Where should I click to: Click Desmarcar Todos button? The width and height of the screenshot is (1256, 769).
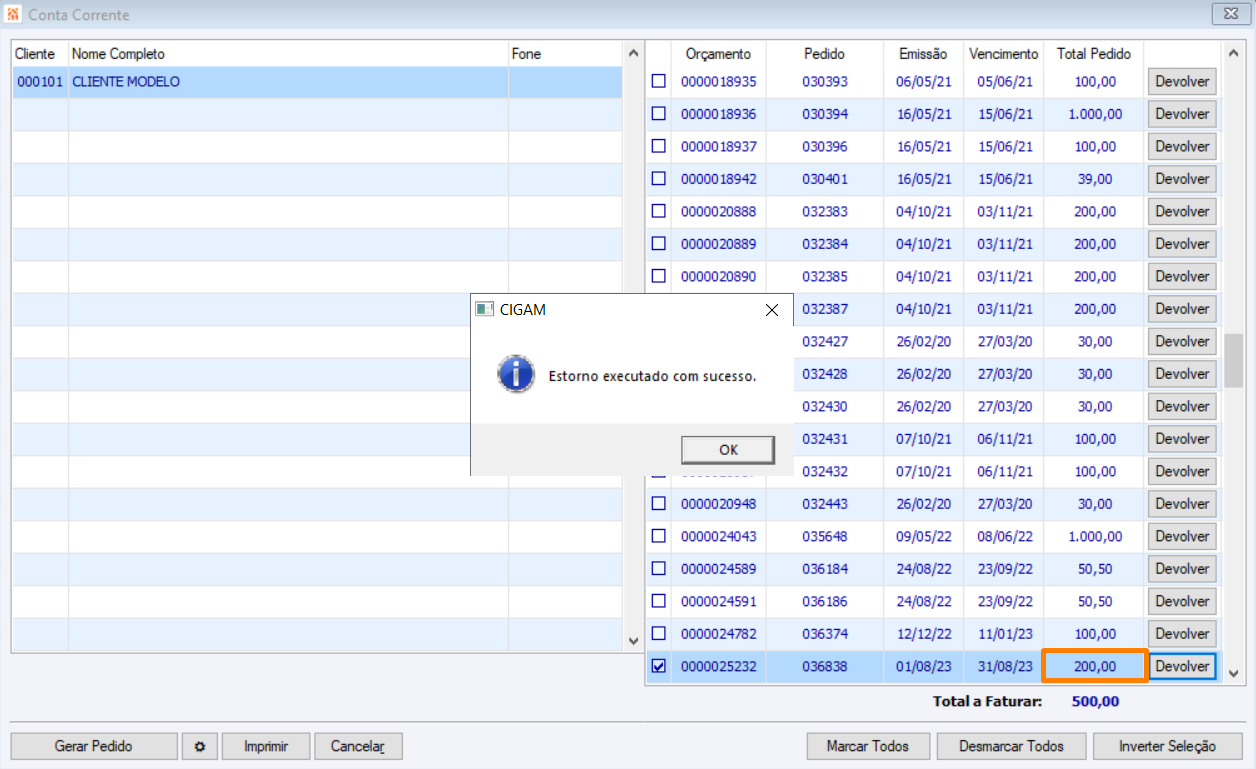(x=1011, y=746)
